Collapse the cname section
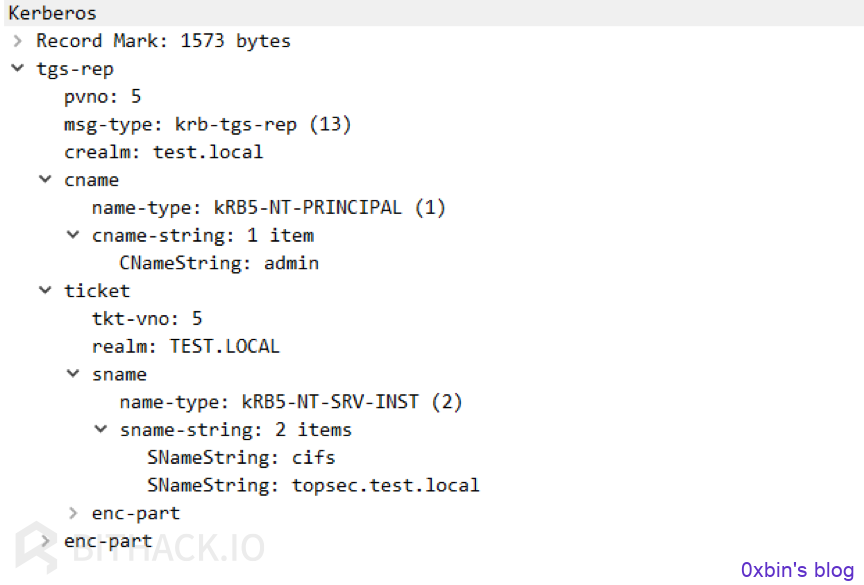 click(45, 180)
